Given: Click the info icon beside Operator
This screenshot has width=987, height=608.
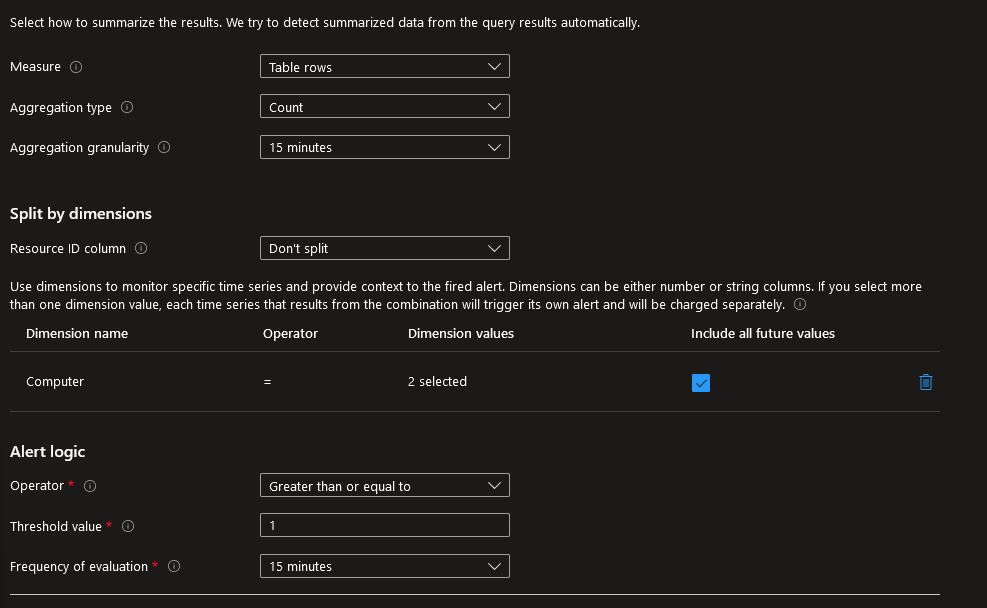Looking at the screenshot, I should pos(90,486).
